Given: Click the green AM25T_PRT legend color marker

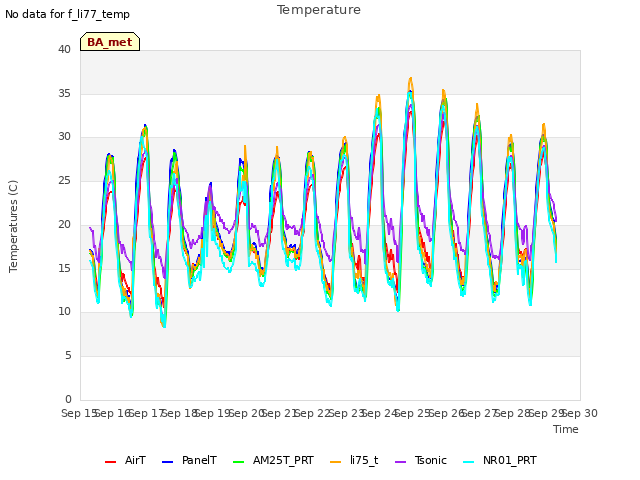Looking at the screenshot, I should pos(238,462).
